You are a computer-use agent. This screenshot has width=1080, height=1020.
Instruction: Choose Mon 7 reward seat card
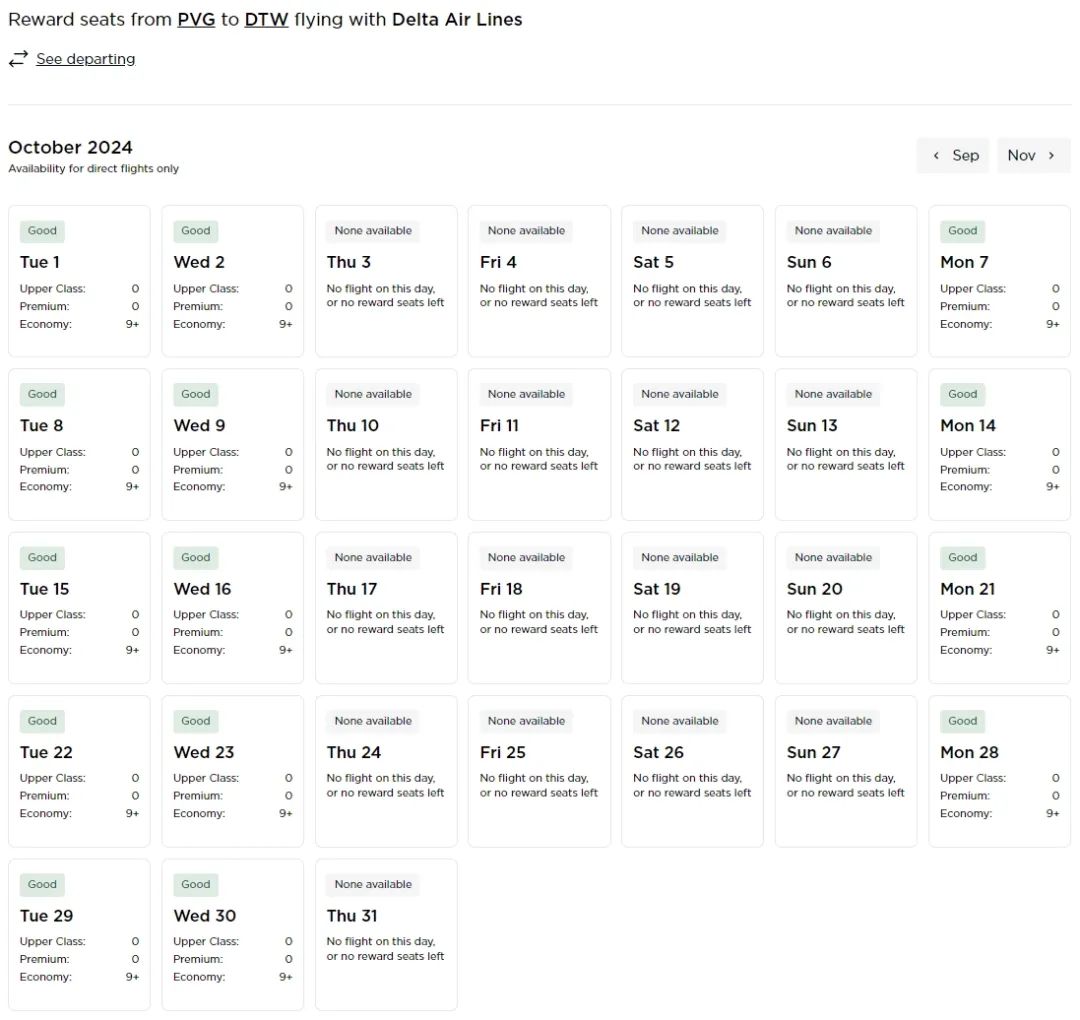(999, 281)
